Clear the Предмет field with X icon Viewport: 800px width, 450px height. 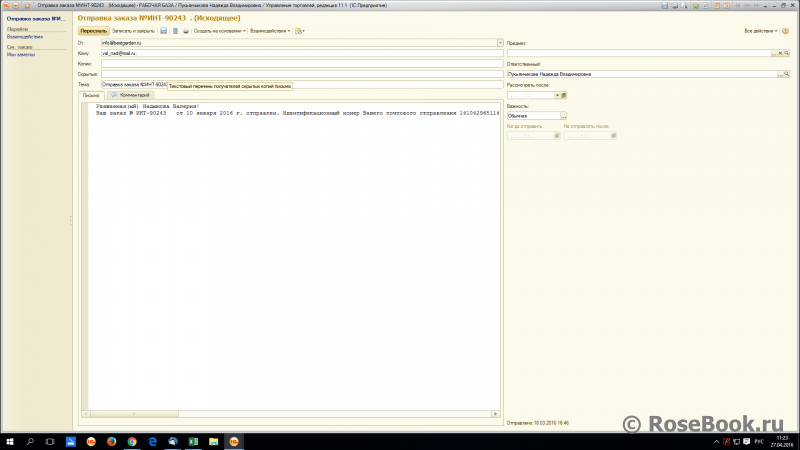tap(780, 53)
